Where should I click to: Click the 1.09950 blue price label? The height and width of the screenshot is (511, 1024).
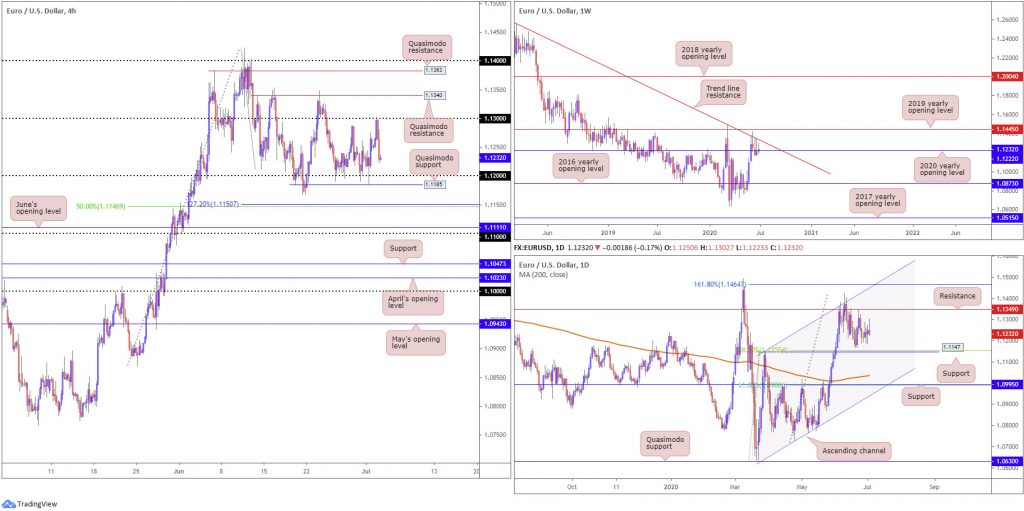1006,385
